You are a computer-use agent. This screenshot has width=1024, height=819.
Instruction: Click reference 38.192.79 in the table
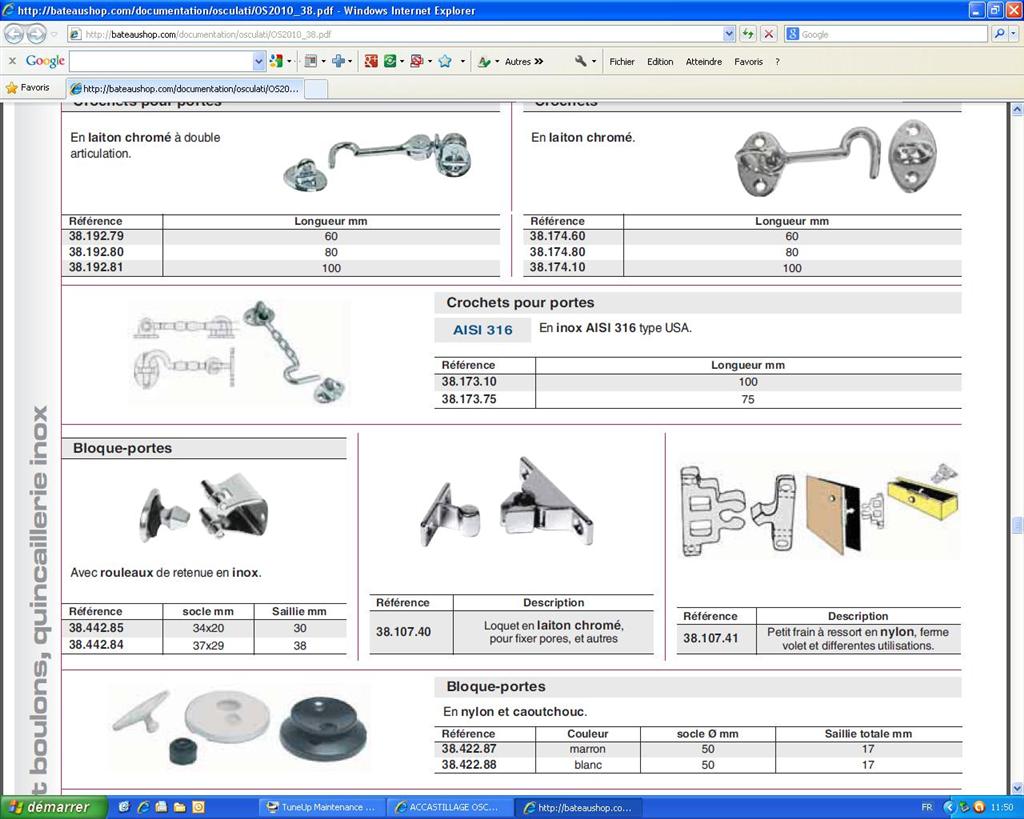pos(96,236)
